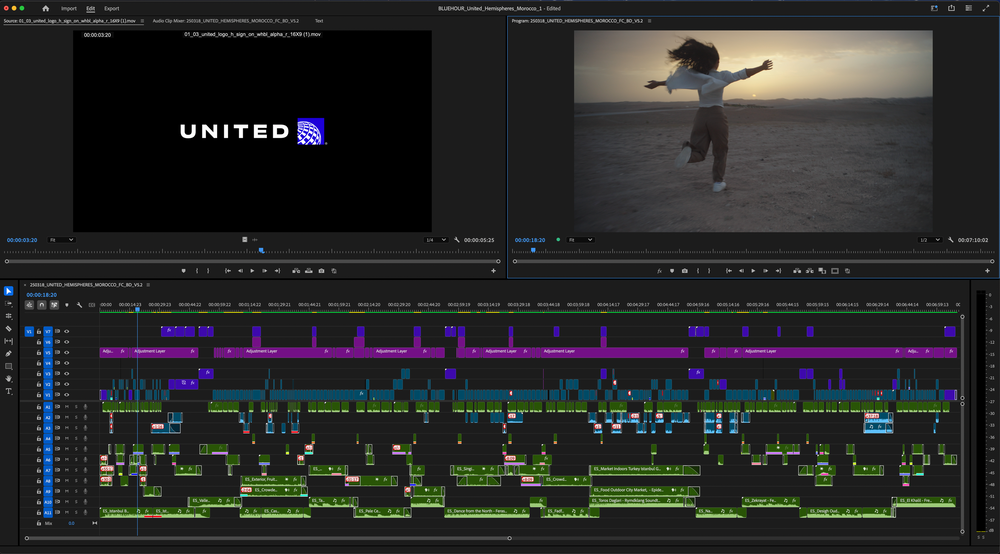Step forward one frame in Program monitor
This screenshot has height=554, width=1000.
click(766, 271)
